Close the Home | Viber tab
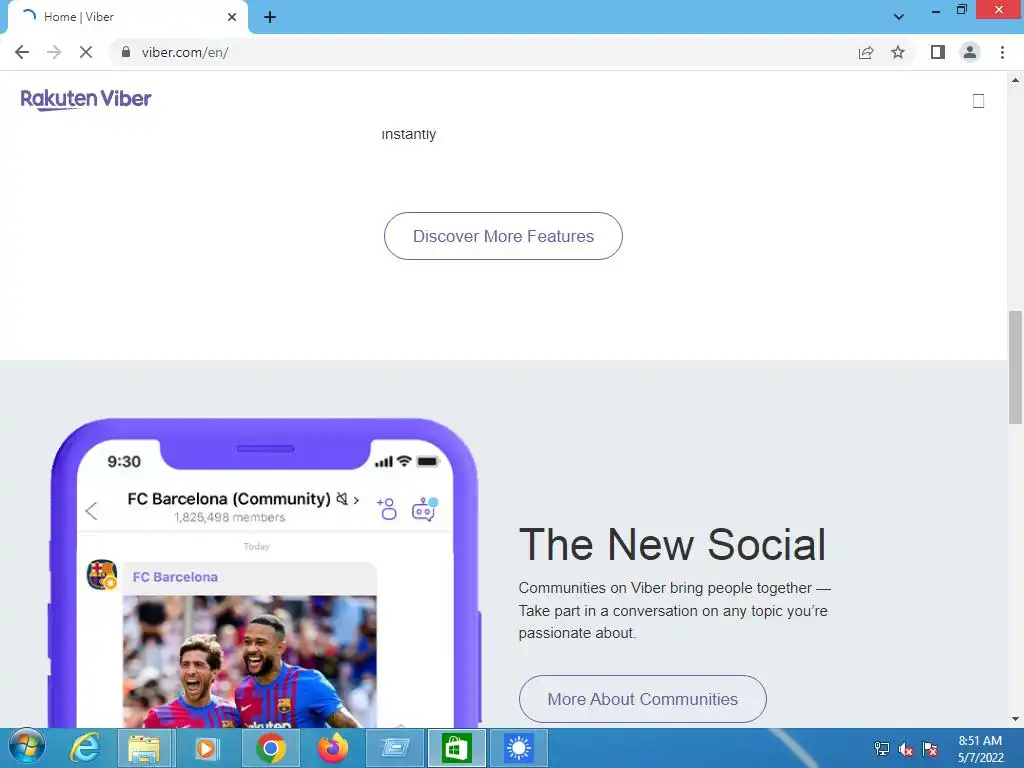 pos(232,17)
